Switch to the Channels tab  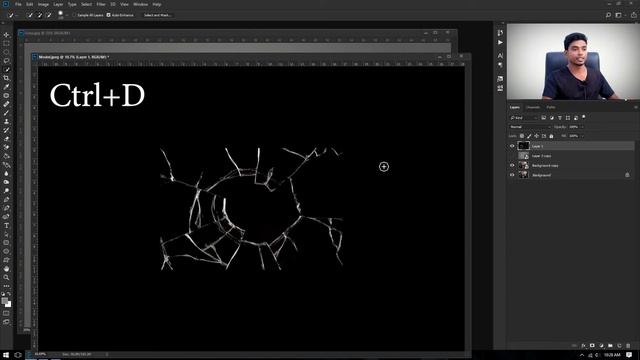click(533, 107)
